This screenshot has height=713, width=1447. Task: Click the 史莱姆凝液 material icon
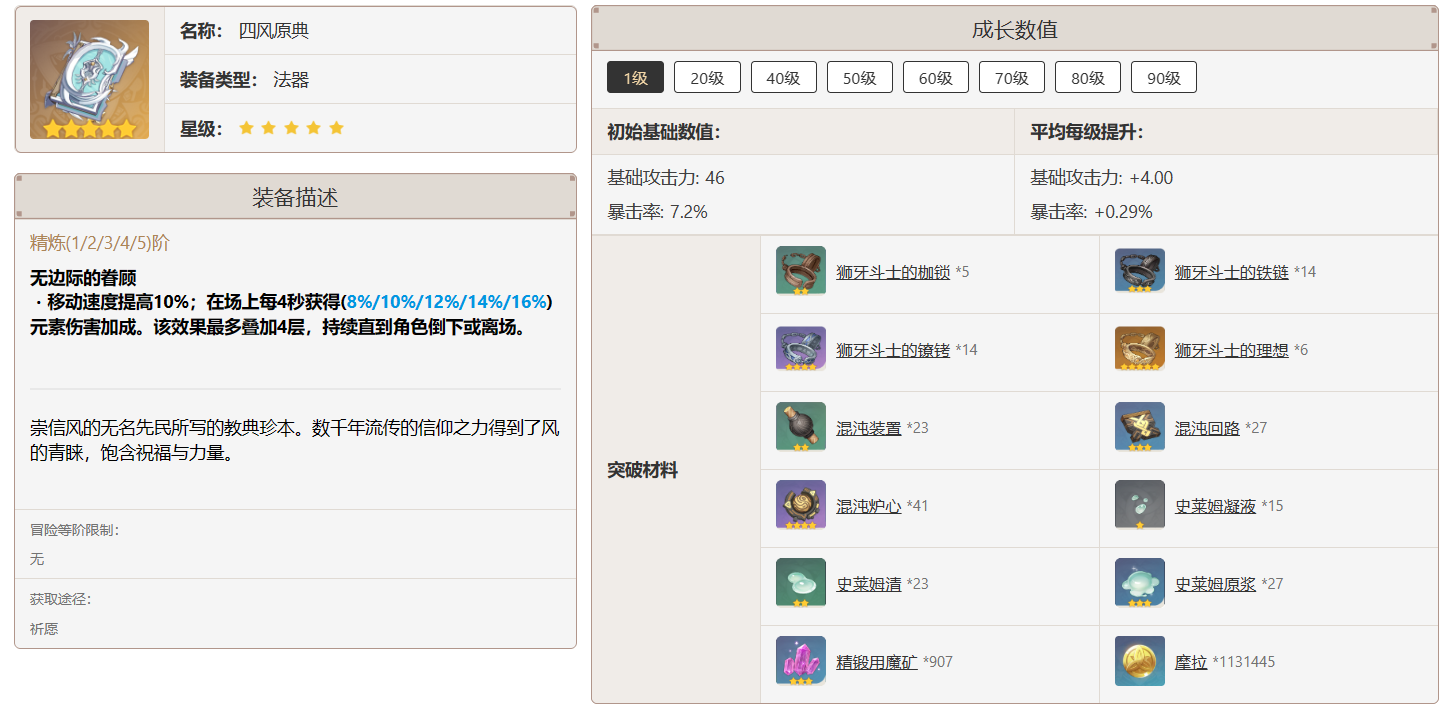pyautogui.click(x=1139, y=507)
